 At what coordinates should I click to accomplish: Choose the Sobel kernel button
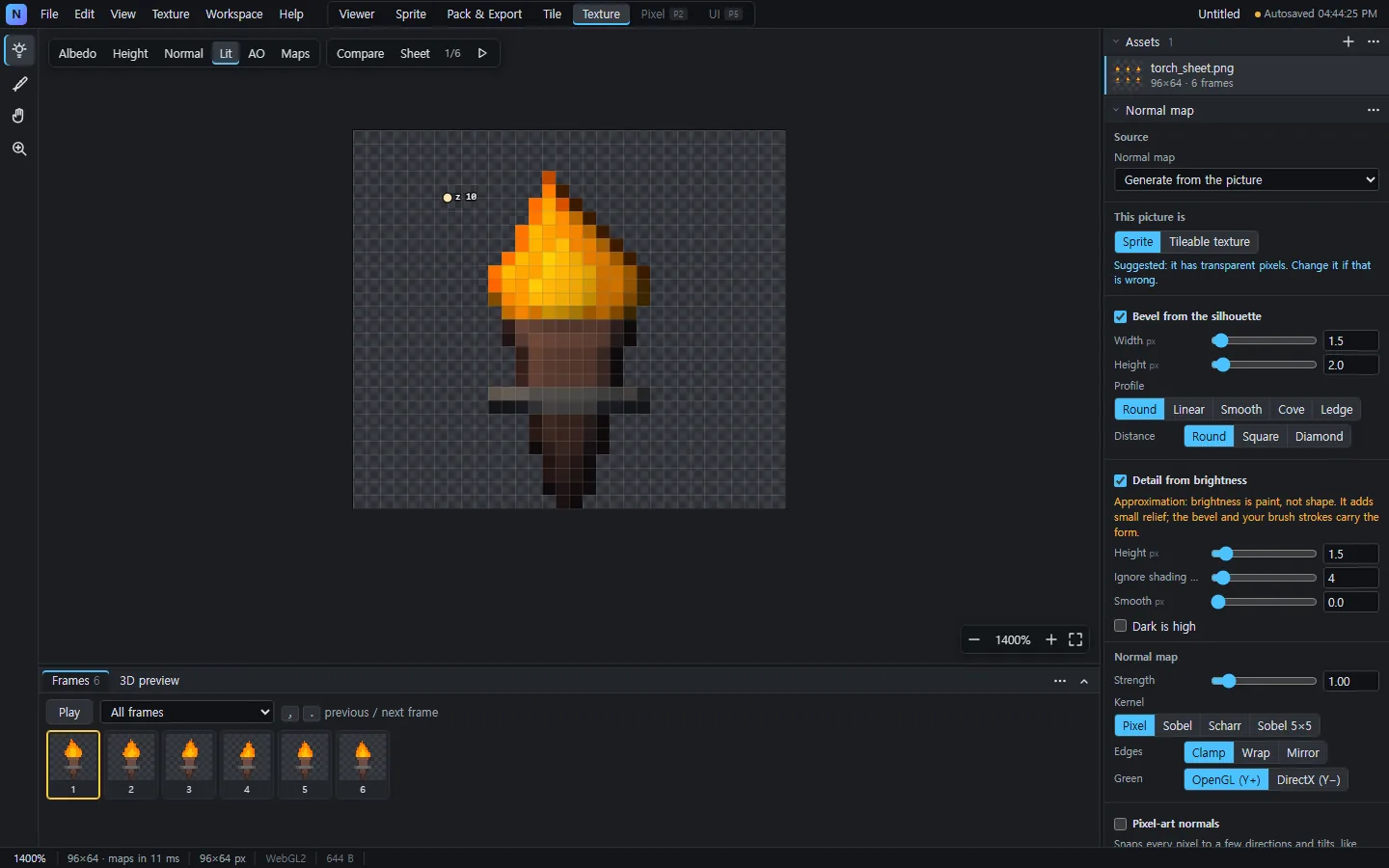click(x=1177, y=726)
